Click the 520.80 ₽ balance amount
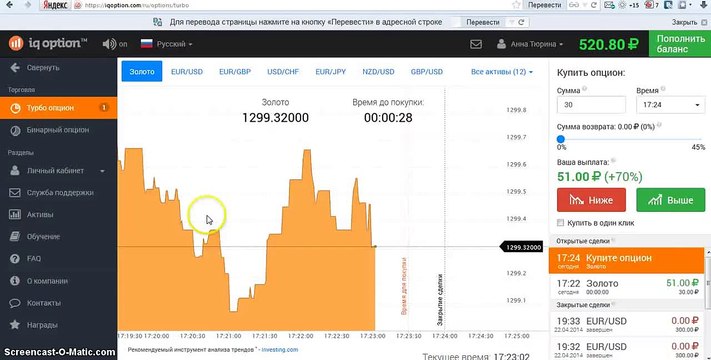 click(609, 44)
